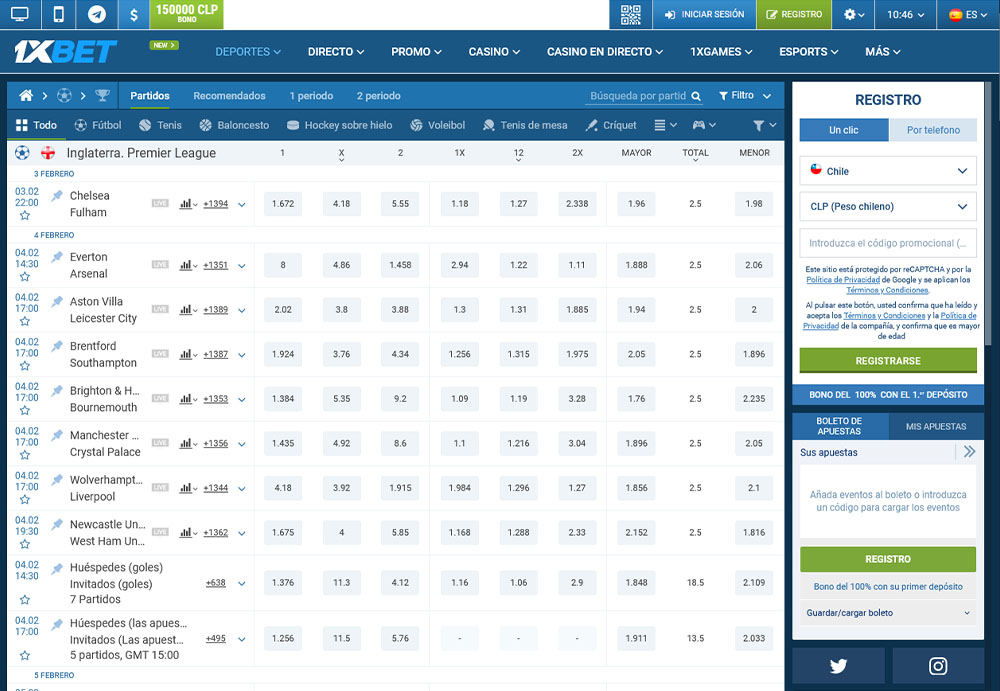Switch to the Recomendados tab
The width and height of the screenshot is (1000, 691).
point(230,96)
